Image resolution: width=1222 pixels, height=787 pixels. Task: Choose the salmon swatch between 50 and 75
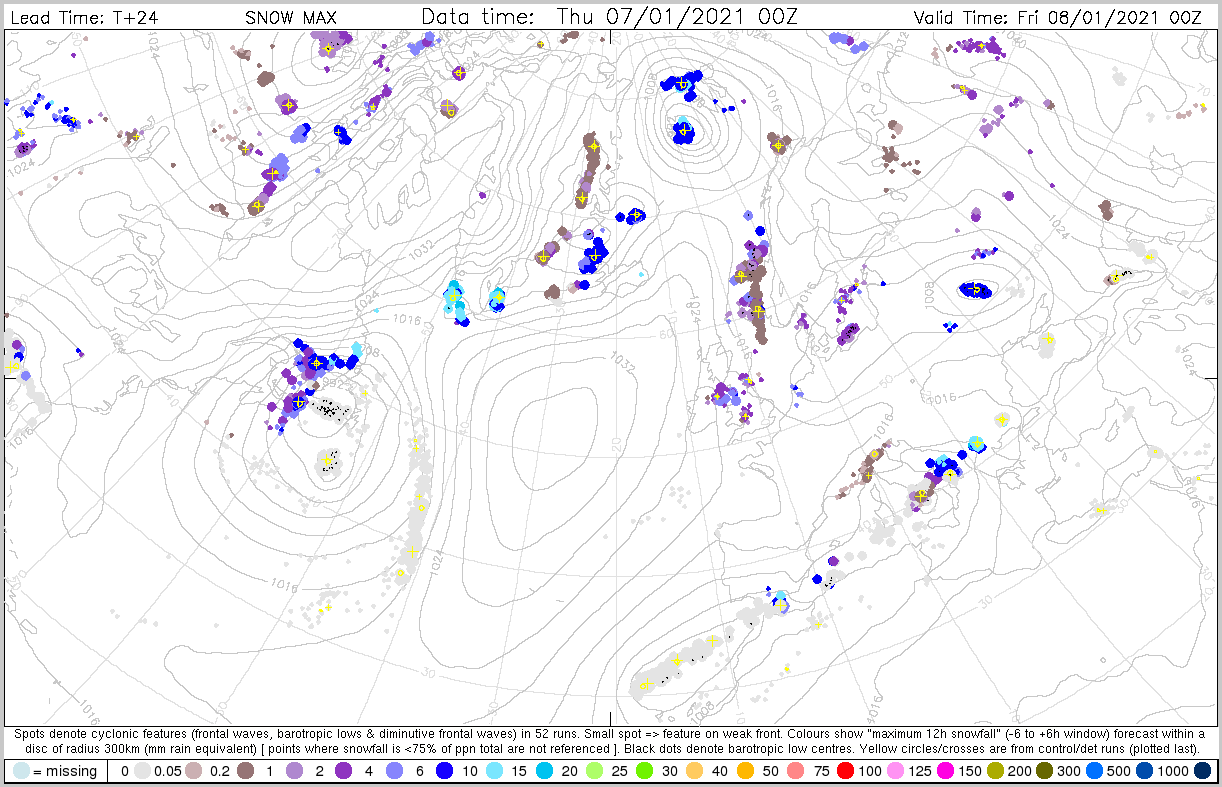pos(795,770)
